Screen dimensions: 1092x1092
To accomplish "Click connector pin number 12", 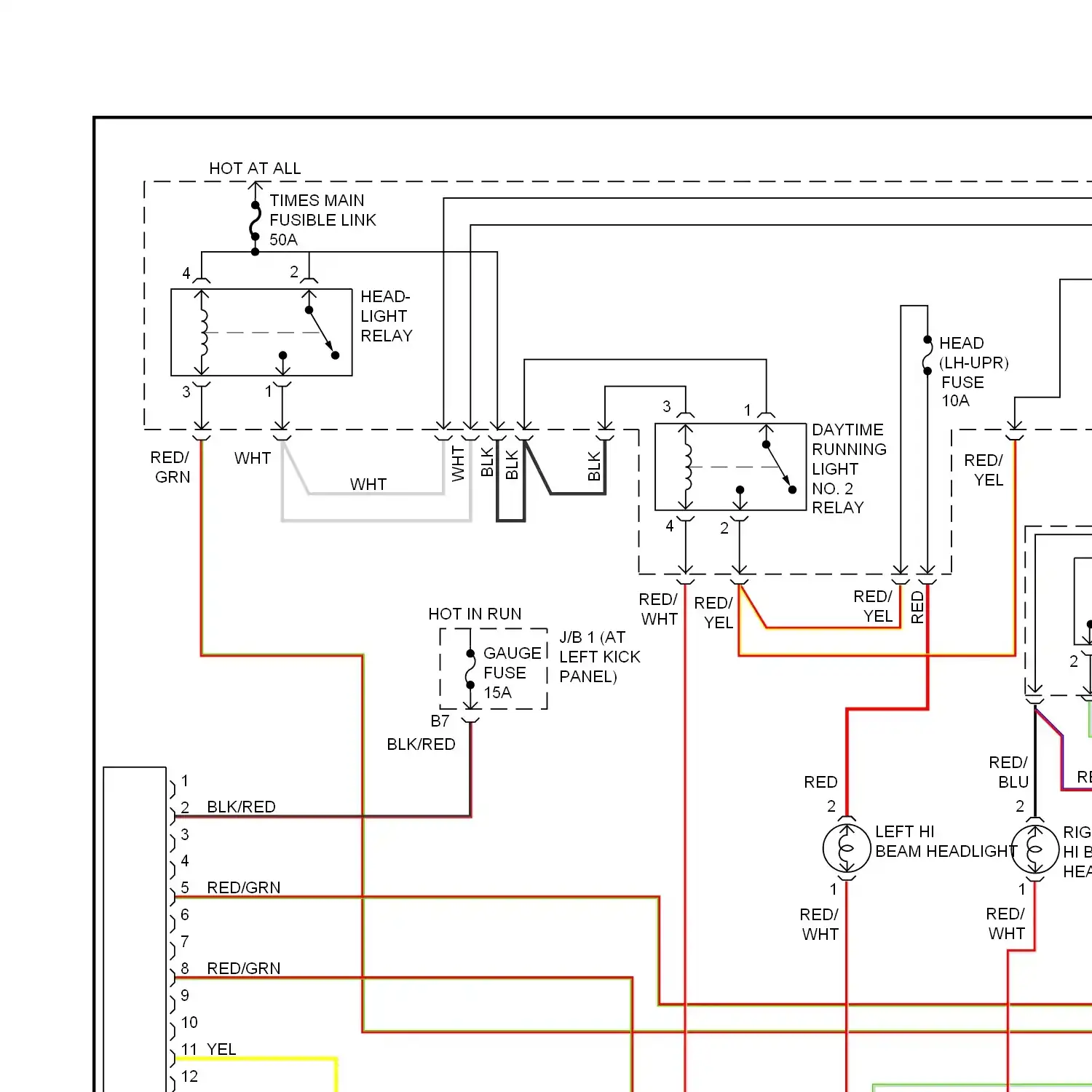I will point(189,1076).
